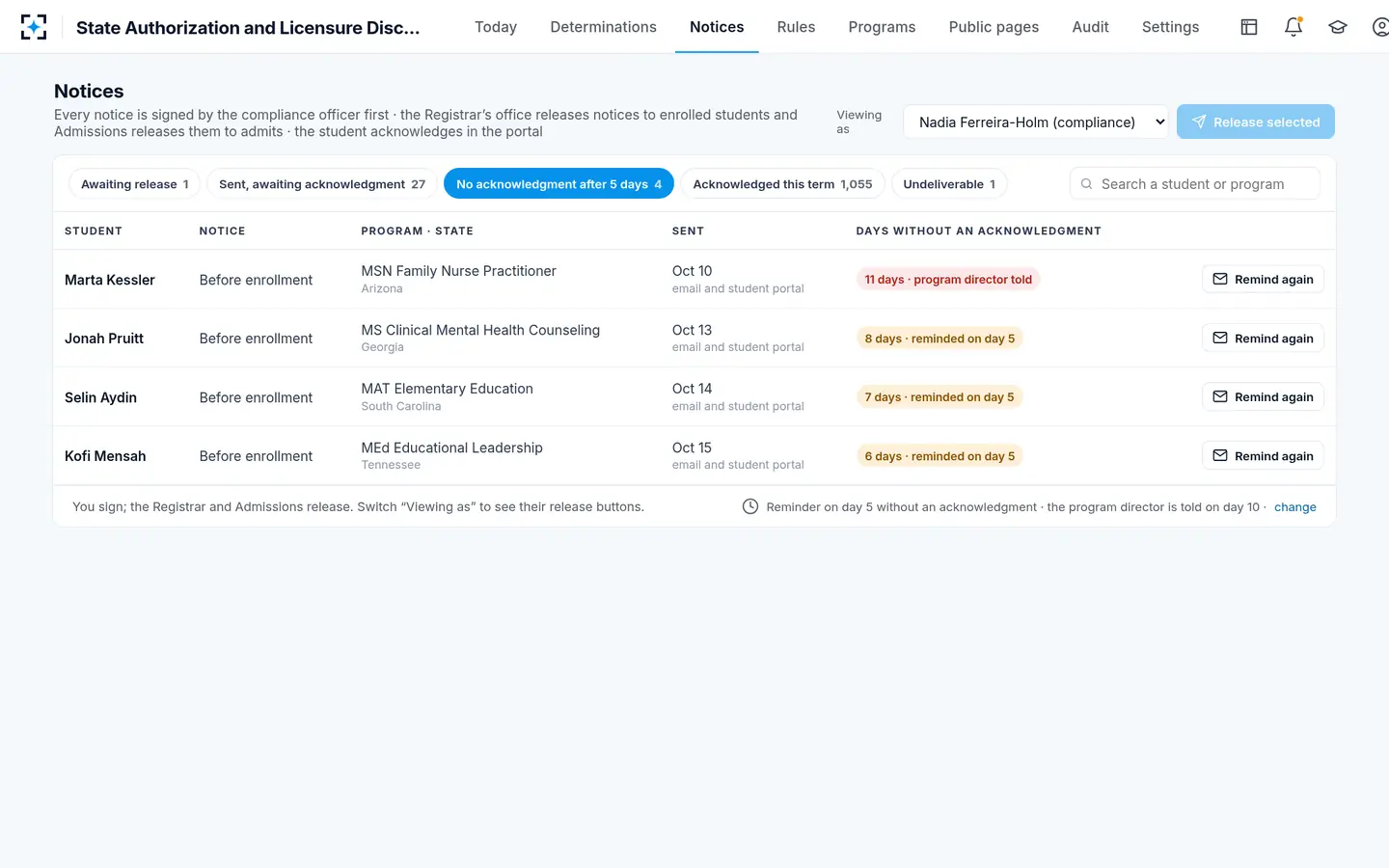Click MSN Family Nurse Practitioner program

tap(459, 271)
